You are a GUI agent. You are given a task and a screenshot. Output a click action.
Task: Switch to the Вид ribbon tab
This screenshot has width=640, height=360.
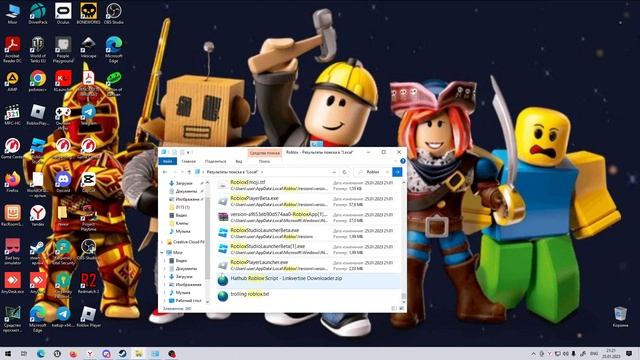coord(239,162)
